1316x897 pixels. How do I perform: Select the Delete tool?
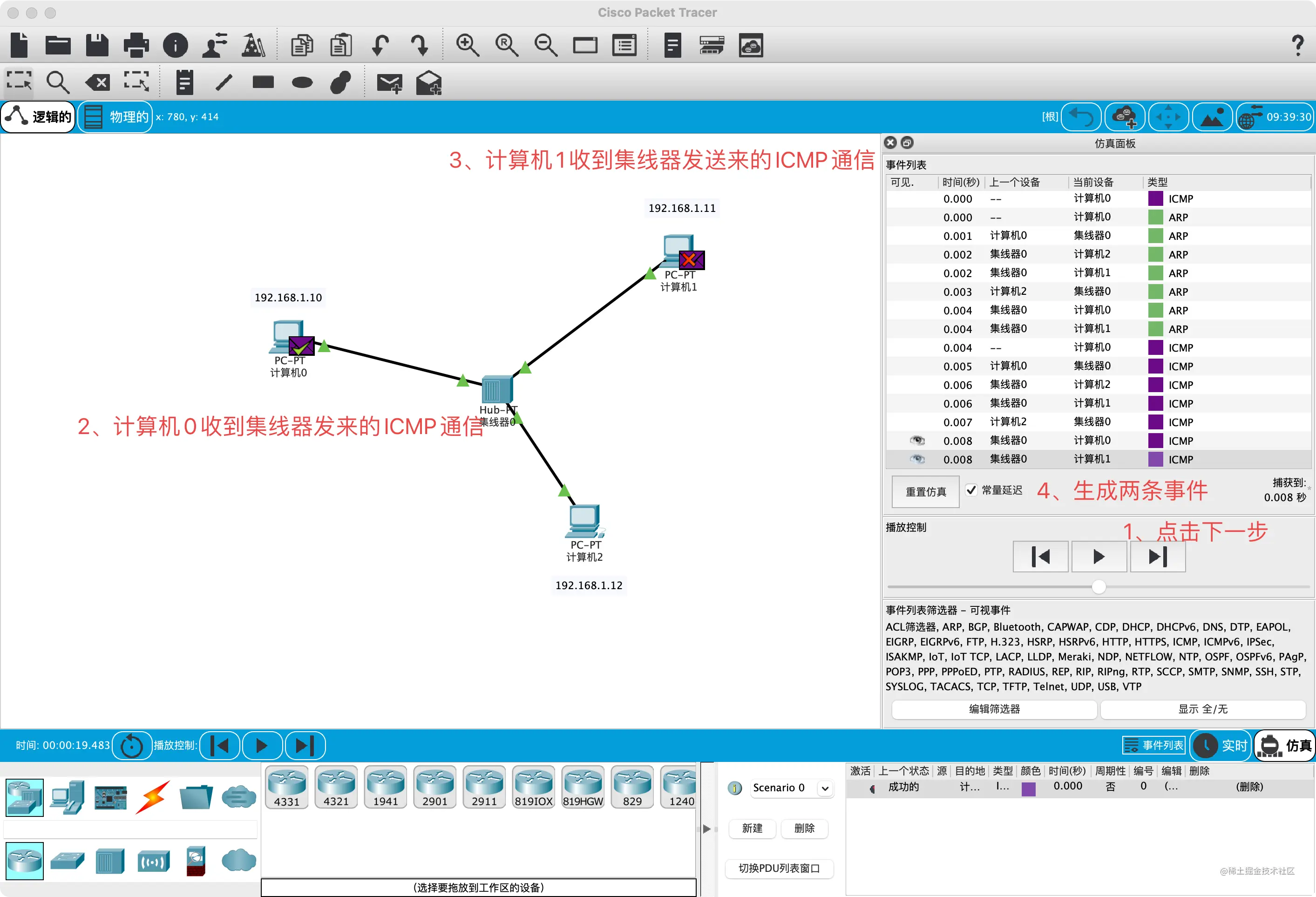(97, 82)
